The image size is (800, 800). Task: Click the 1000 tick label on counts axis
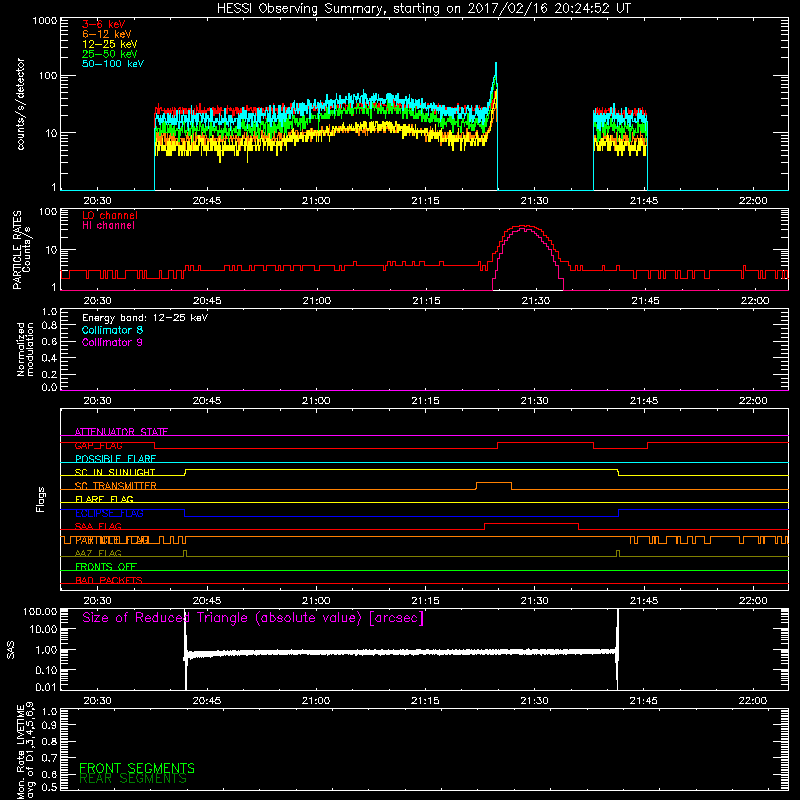(x=45, y=21)
